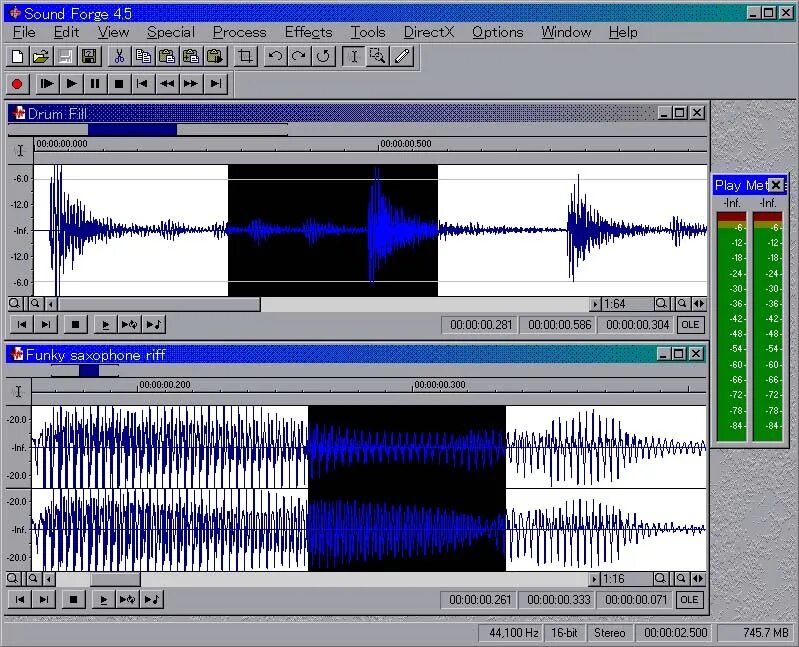The width and height of the screenshot is (799, 647).
Task: Open the Effects menu
Action: 308,33
